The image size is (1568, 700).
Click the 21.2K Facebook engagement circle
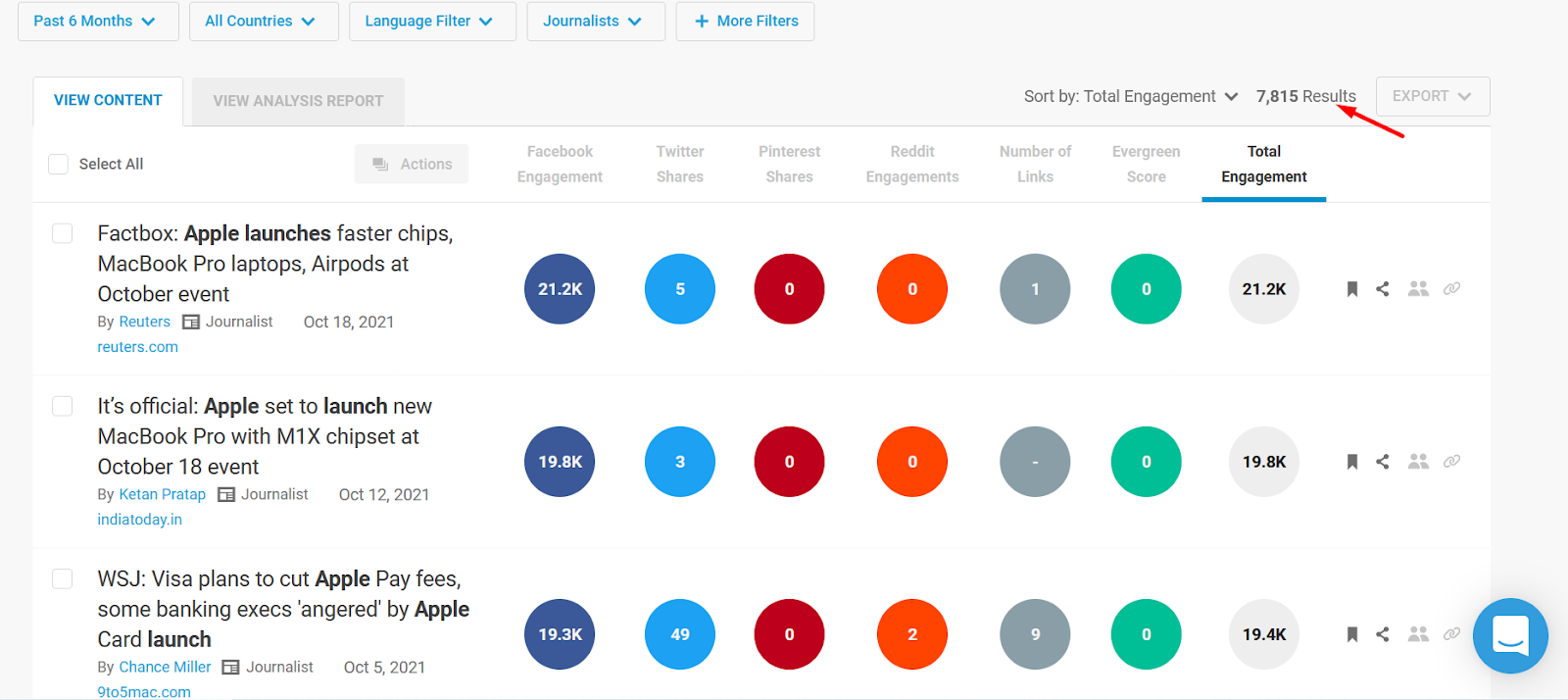[560, 289]
